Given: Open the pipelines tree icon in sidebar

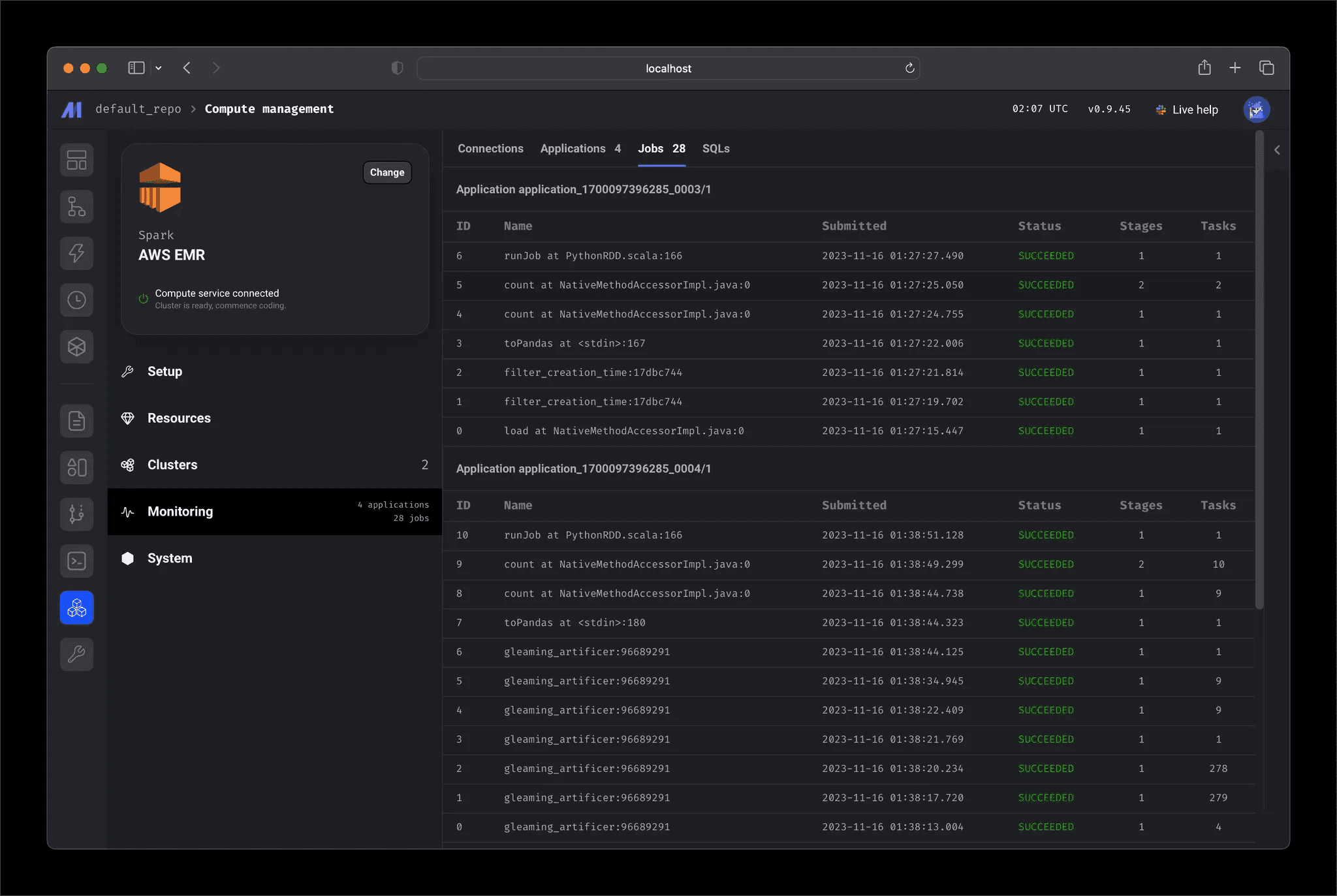Looking at the screenshot, I should [x=77, y=207].
